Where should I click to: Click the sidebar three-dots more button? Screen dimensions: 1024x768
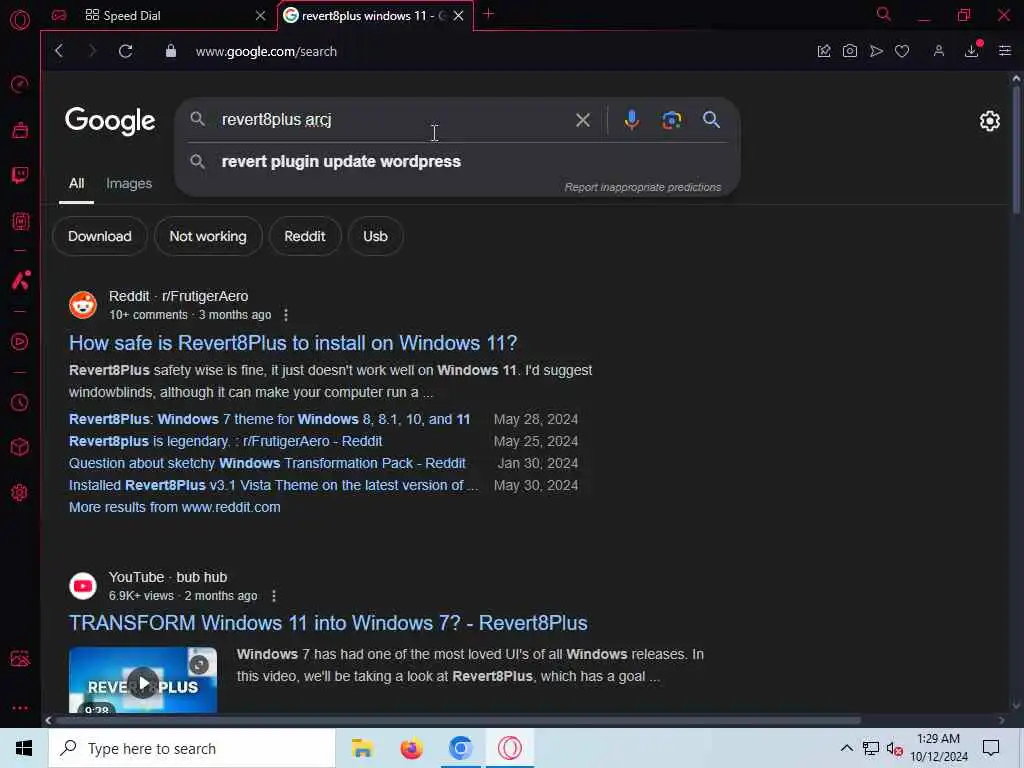[20, 708]
